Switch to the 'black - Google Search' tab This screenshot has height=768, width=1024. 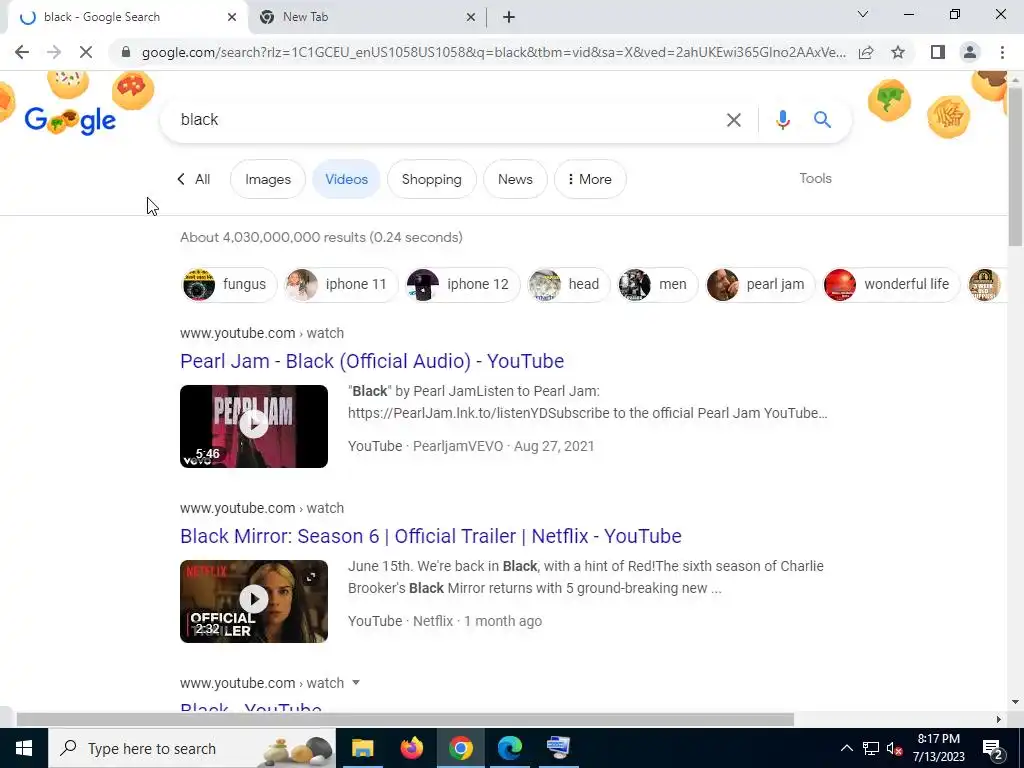[x=122, y=17]
